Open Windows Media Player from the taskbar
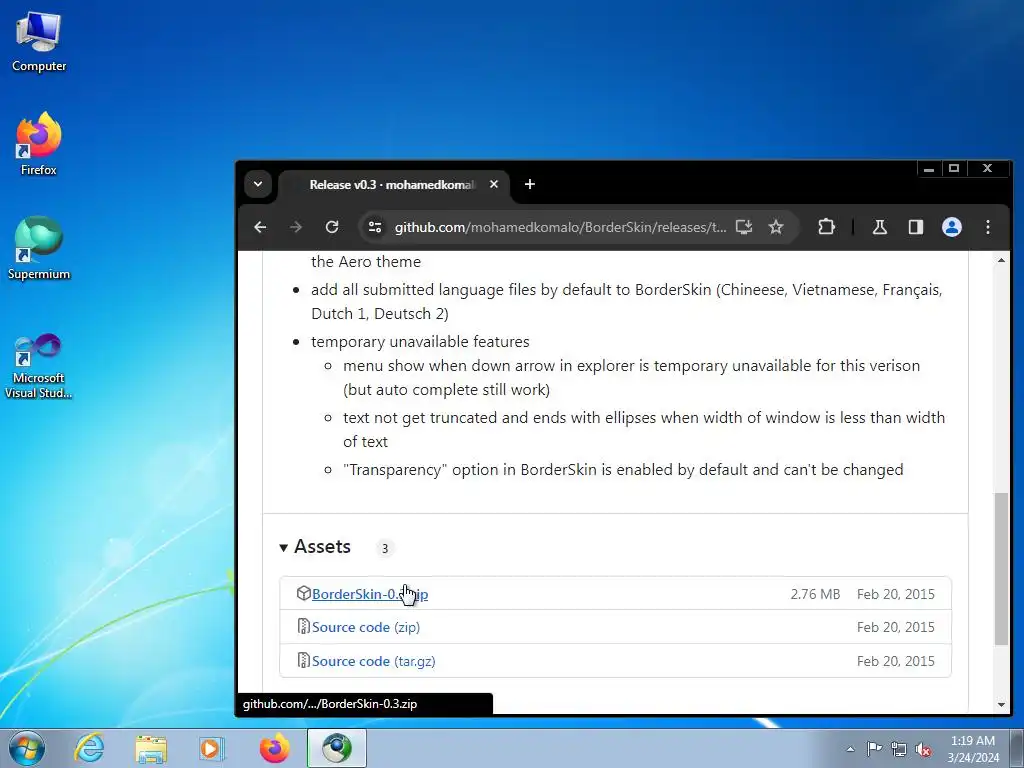This screenshot has height=768, width=1024. (x=212, y=748)
